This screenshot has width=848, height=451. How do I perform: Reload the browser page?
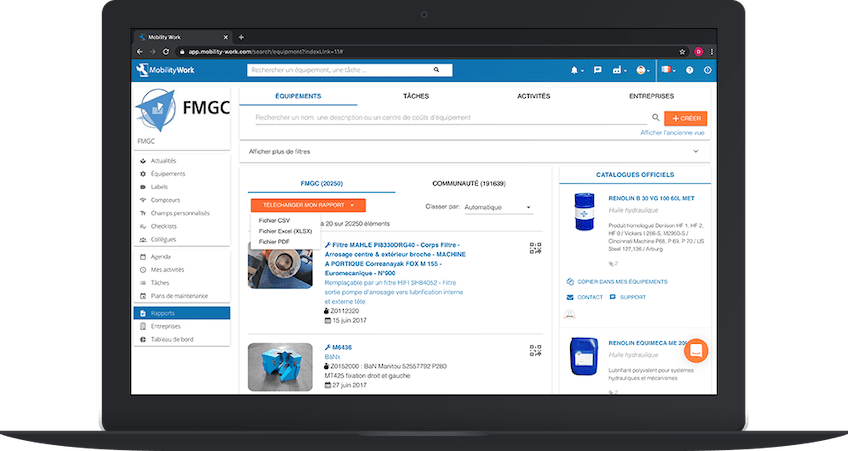[x=166, y=52]
